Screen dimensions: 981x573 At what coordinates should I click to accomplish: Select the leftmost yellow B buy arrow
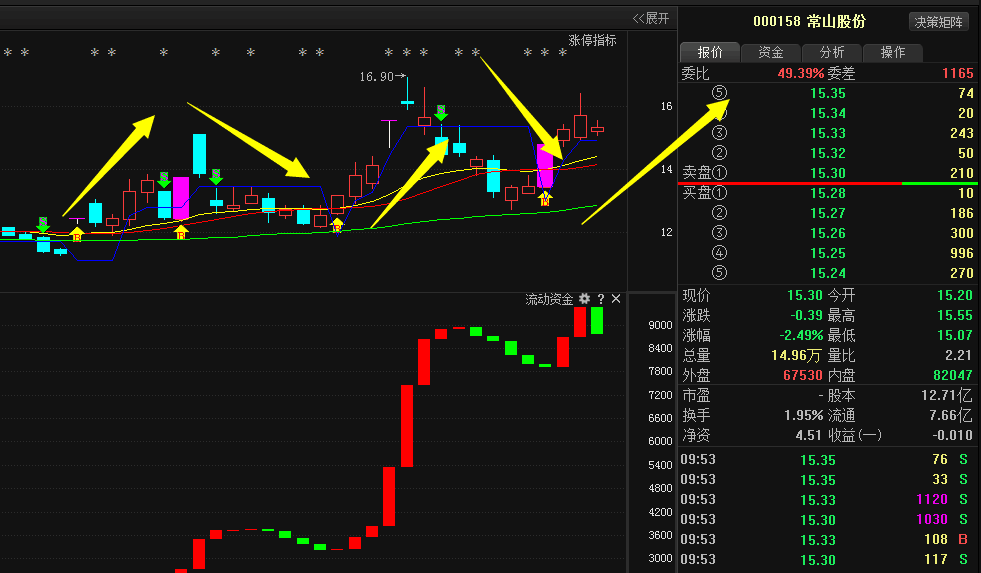tap(77, 234)
